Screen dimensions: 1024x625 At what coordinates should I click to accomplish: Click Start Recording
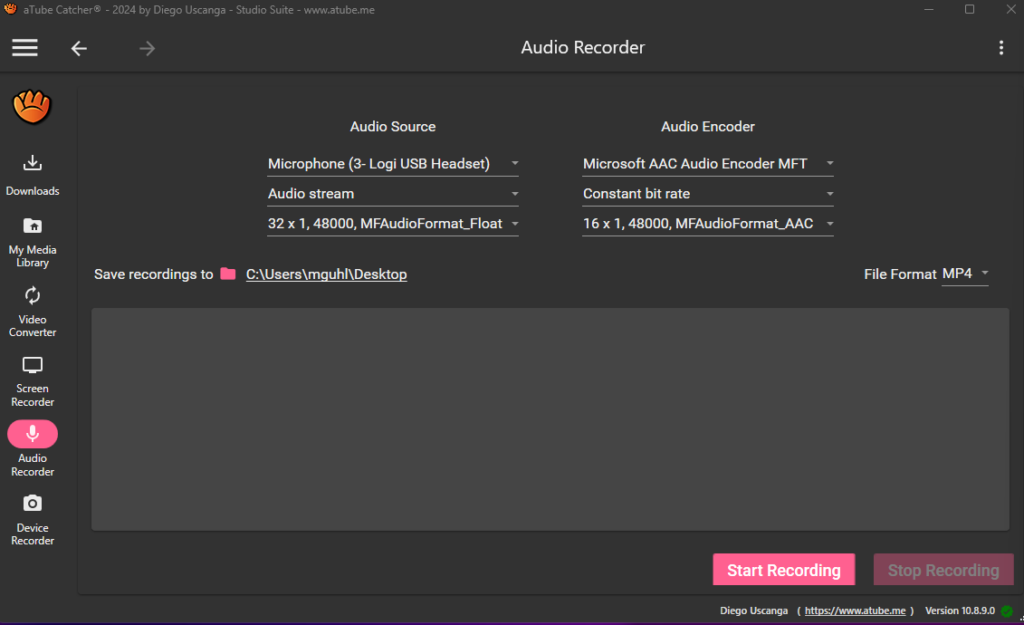click(x=784, y=570)
